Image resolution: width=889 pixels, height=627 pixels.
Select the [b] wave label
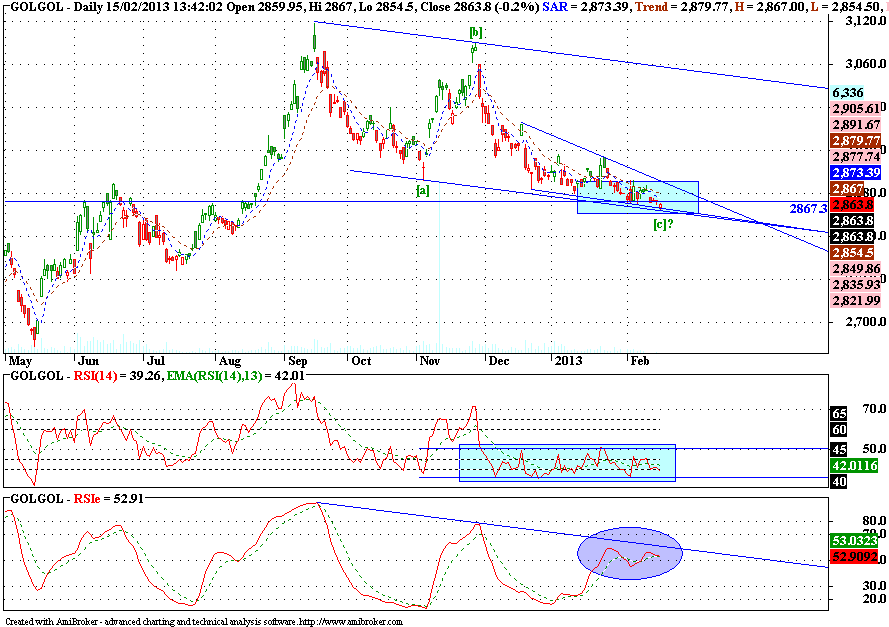(x=476, y=32)
